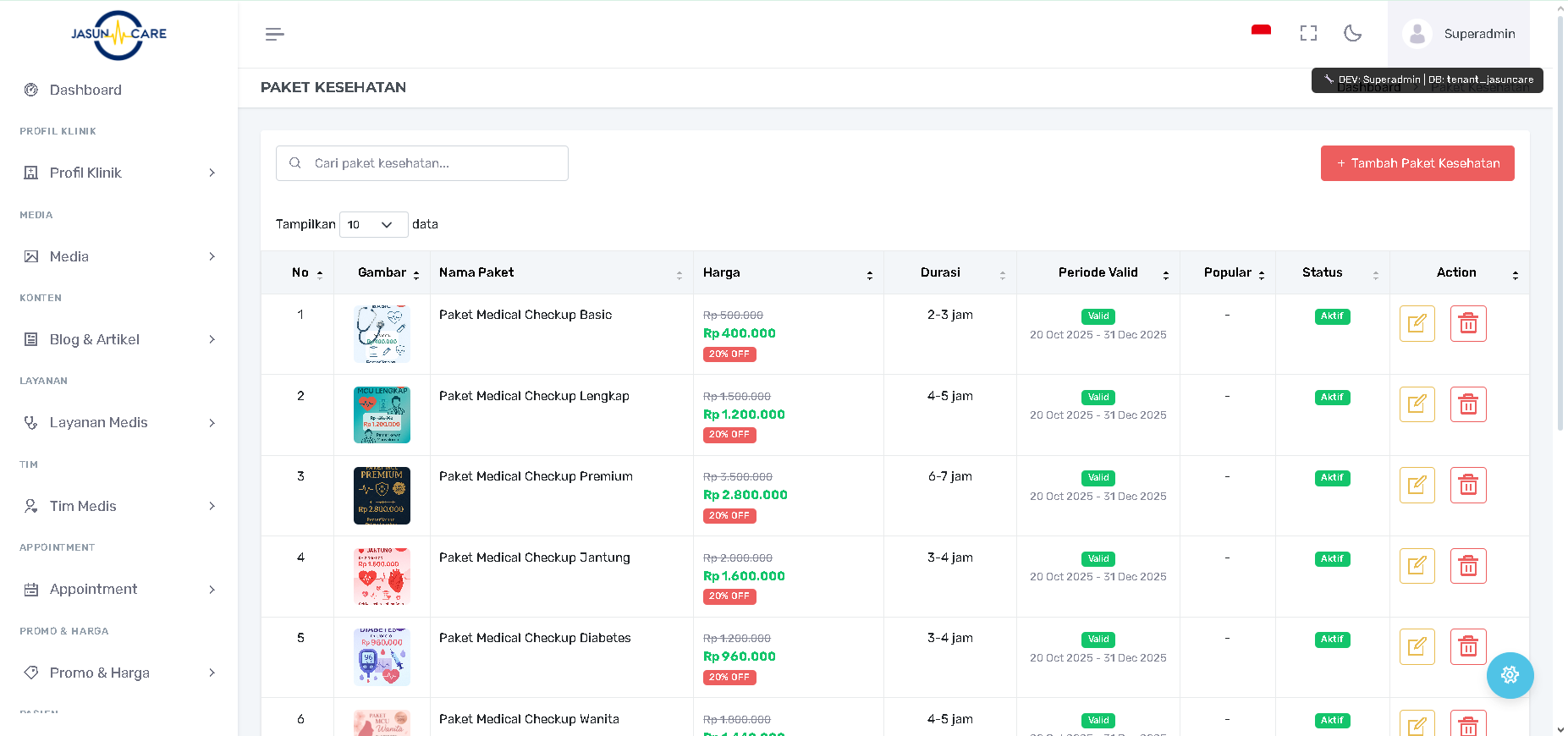Open the Superadmin user profile menu
The image size is (1568, 736).
click(1459, 34)
